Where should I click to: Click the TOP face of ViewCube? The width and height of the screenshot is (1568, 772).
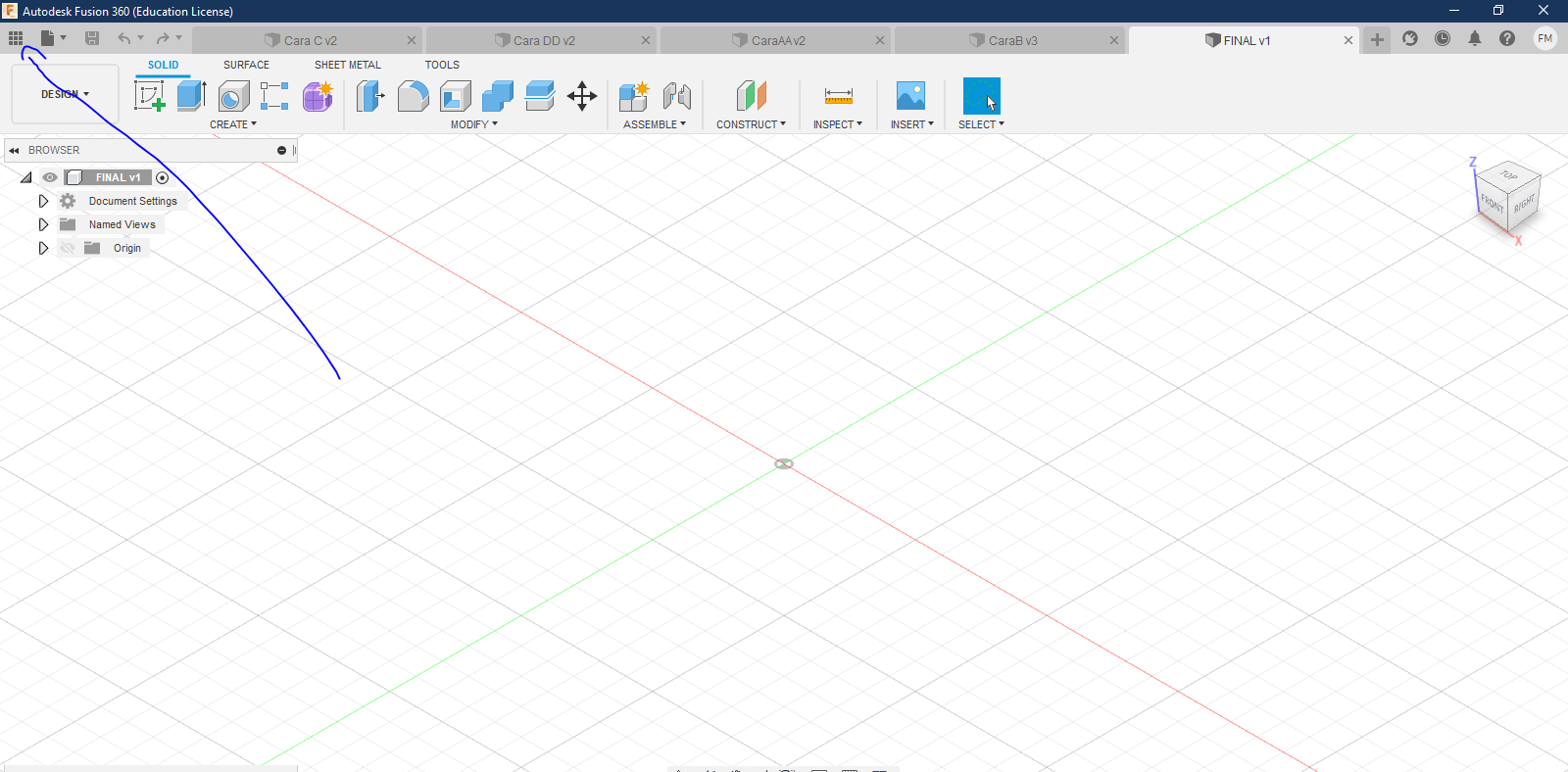1508,175
